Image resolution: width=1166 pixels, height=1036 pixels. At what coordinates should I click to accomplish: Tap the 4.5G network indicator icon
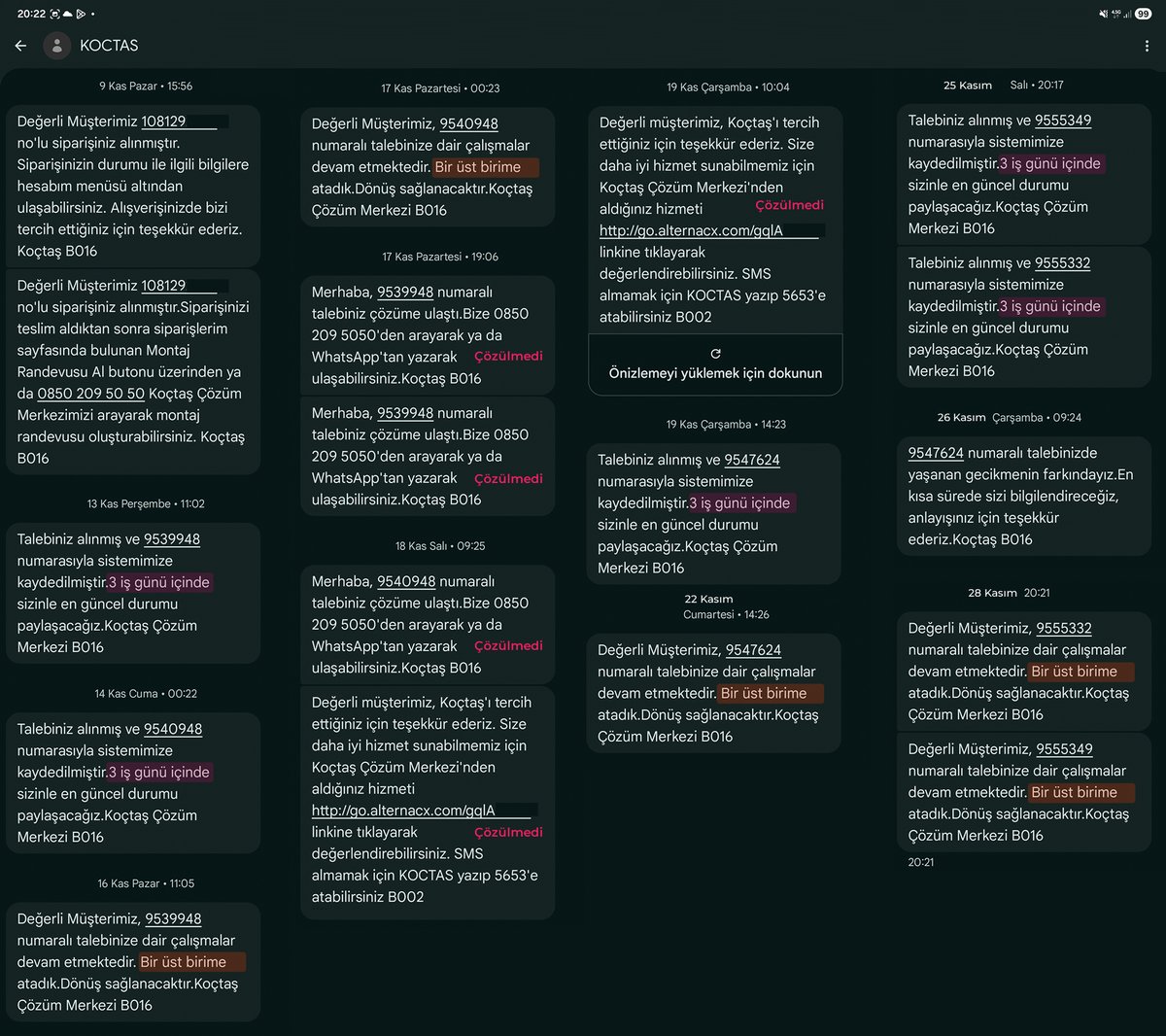click(x=1115, y=14)
